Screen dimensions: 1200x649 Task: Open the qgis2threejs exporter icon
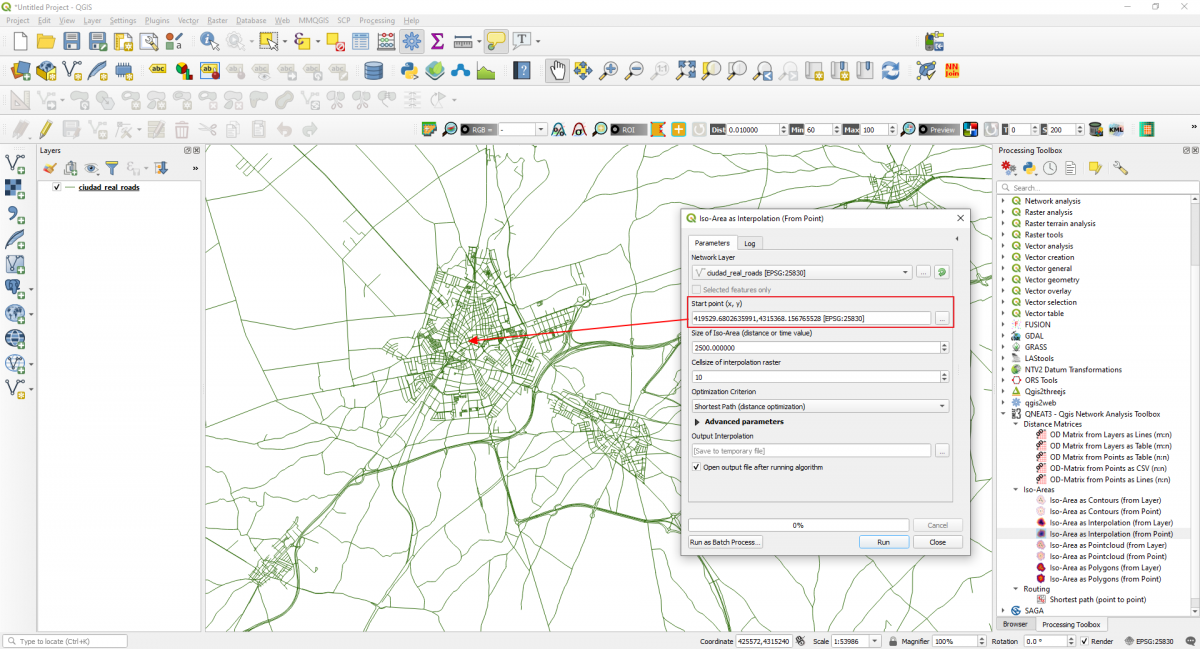[x=435, y=71]
